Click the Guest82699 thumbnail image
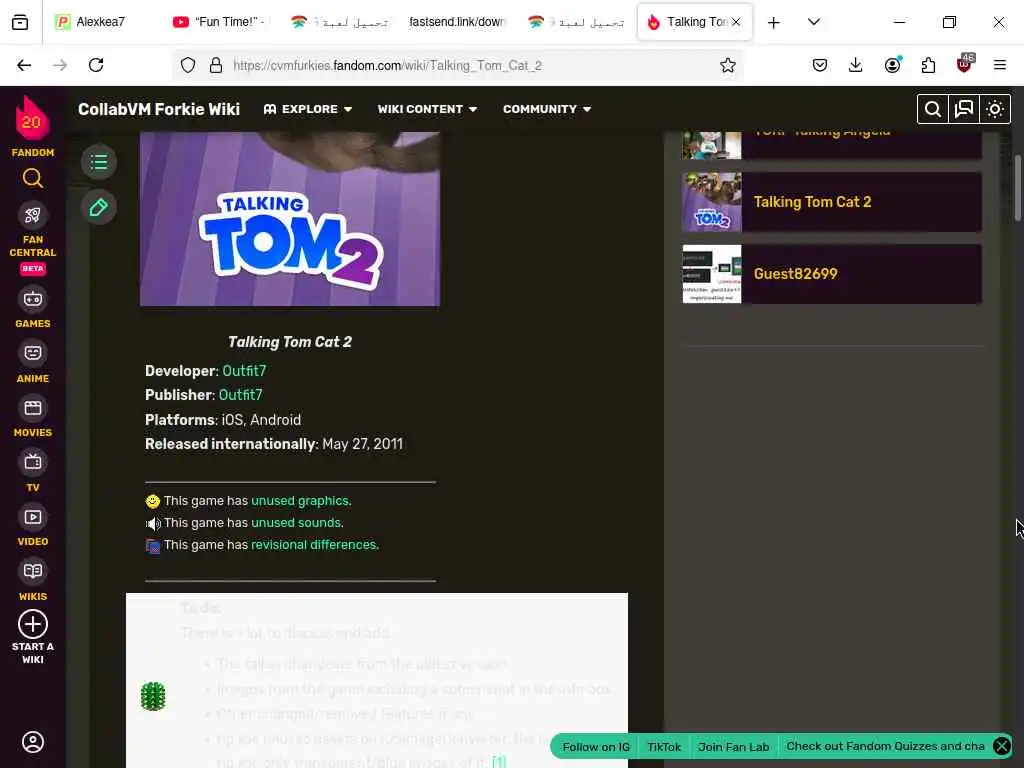 click(x=712, y=274)
